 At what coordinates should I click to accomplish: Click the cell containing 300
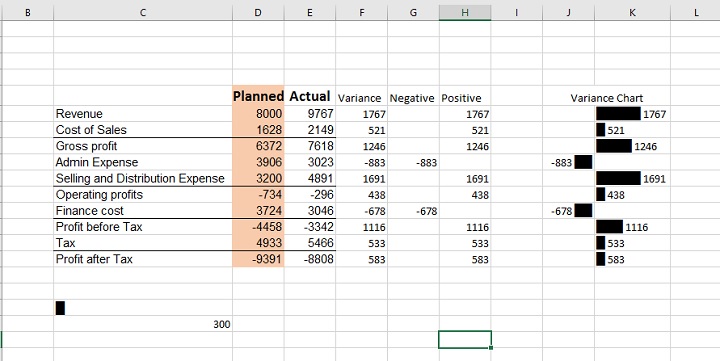point(143,325)
